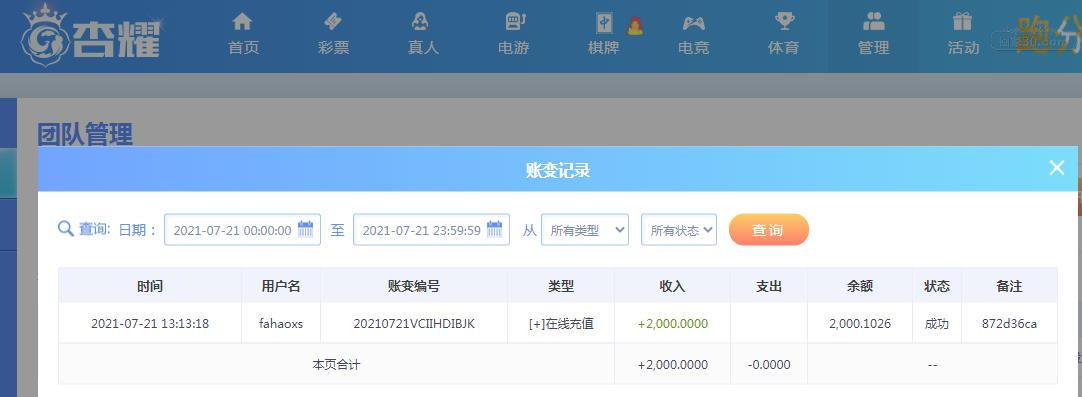Open the 彩票 ticket icon
The height and width of the screenshot is (397, 1082).
[x=333, y=21]
